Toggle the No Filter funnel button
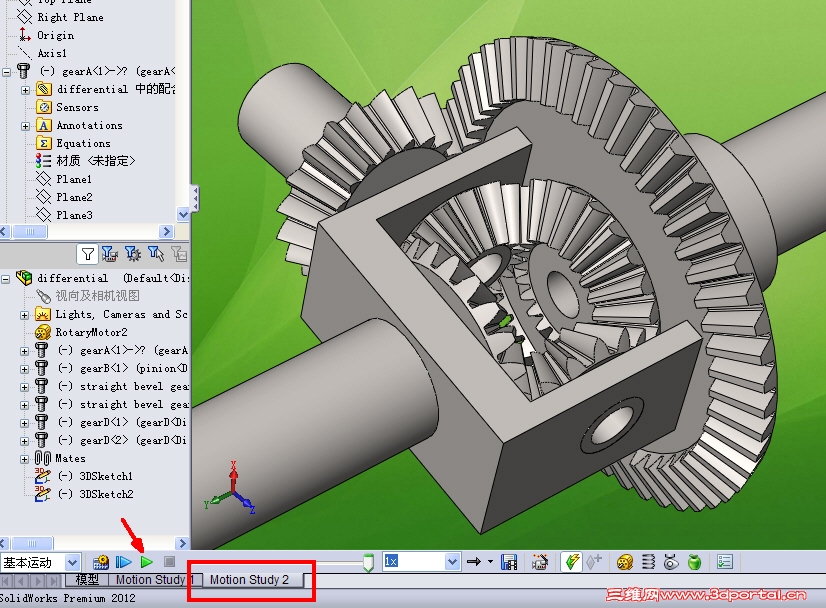The image size is (826, 608). tap(87, 254)
